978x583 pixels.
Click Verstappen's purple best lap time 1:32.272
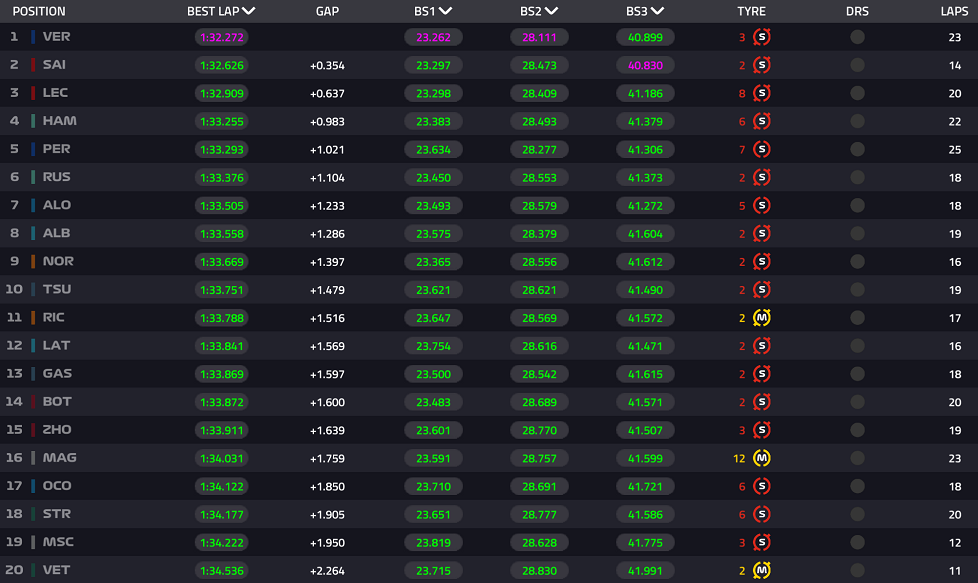pyautogui.click(x=221, y=37)
